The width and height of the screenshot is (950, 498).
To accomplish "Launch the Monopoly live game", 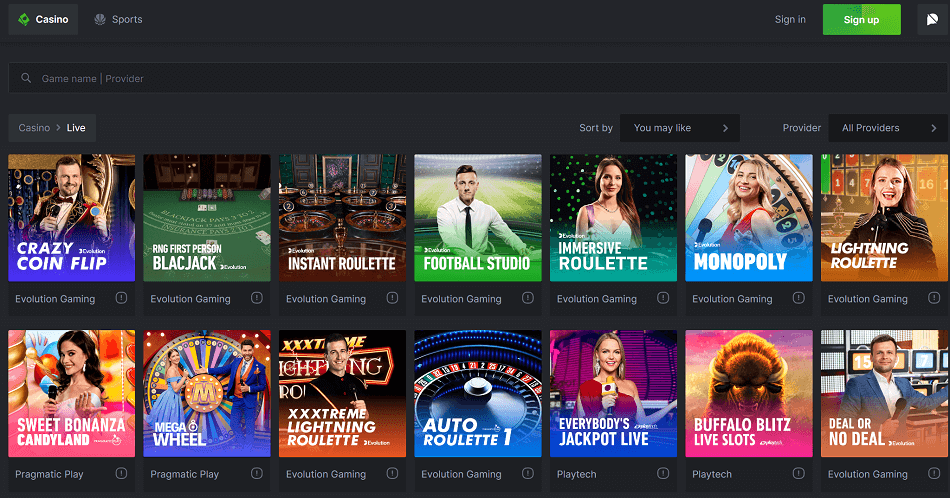I will (749, 217).
